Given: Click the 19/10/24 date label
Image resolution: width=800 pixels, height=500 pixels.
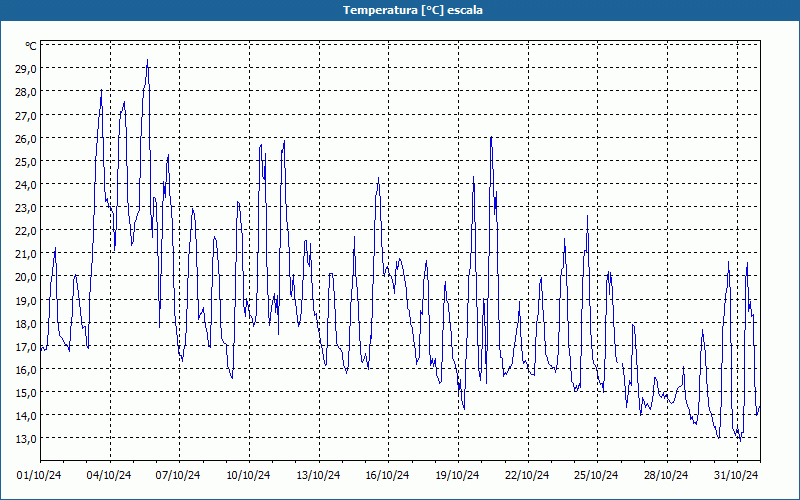Looking at the screenshot, I should click(457, 475).
